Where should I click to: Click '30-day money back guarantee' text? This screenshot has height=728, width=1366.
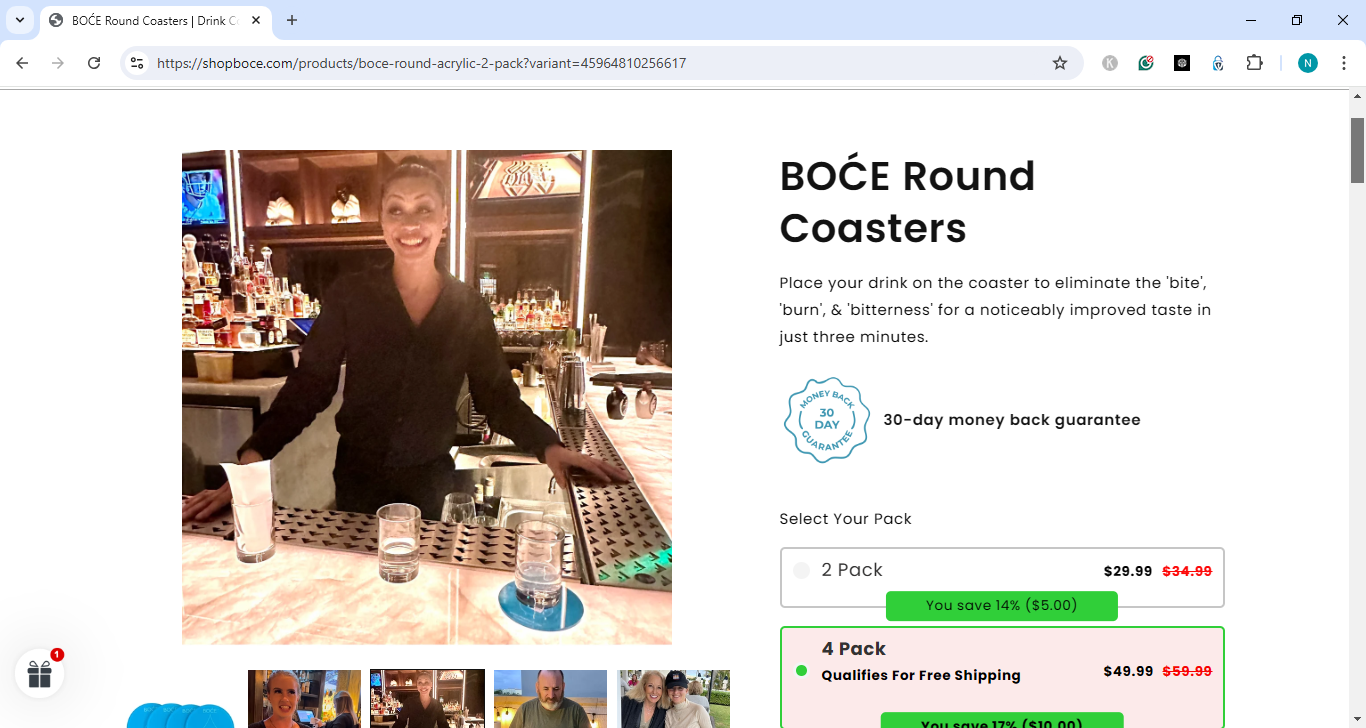pos(1012,420)
